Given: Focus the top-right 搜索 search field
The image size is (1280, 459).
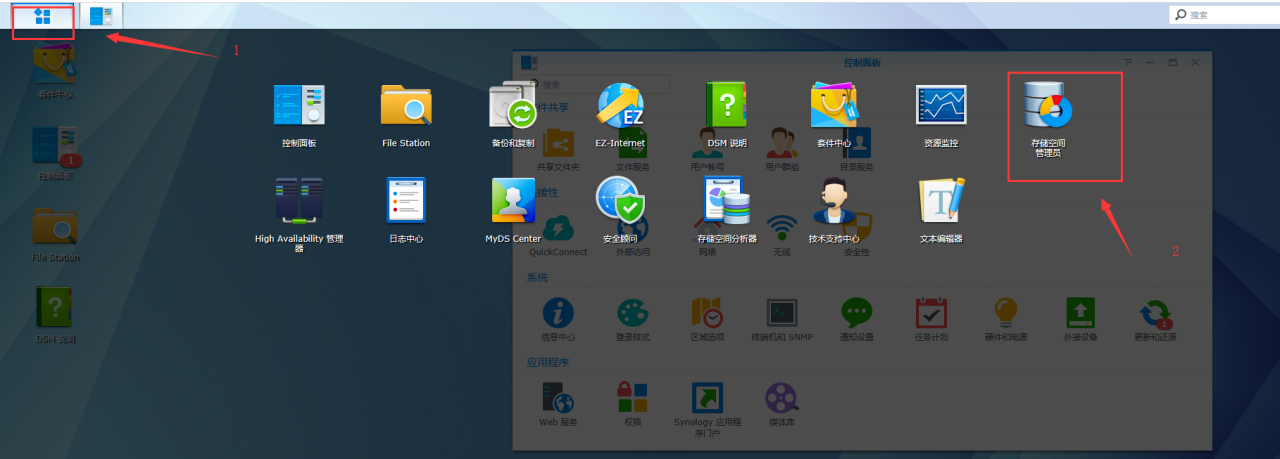Looking at the screenshot, I should point(1224,14).
